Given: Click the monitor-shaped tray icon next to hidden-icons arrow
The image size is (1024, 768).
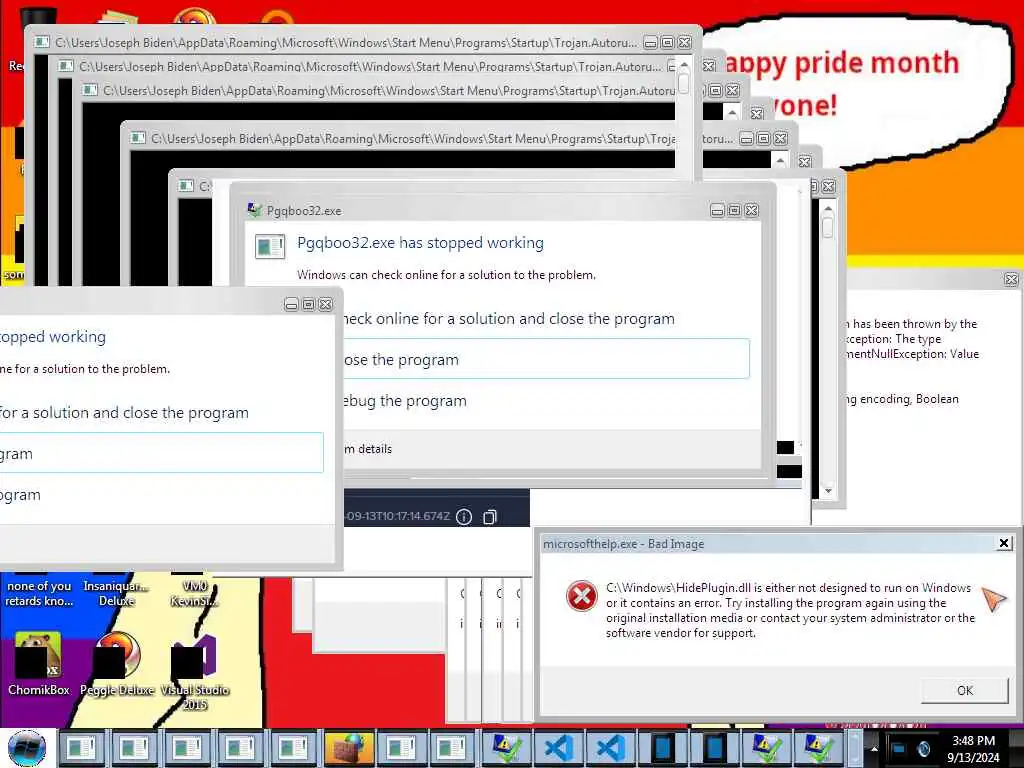Looking at the screenshot, I should (898, 748).
